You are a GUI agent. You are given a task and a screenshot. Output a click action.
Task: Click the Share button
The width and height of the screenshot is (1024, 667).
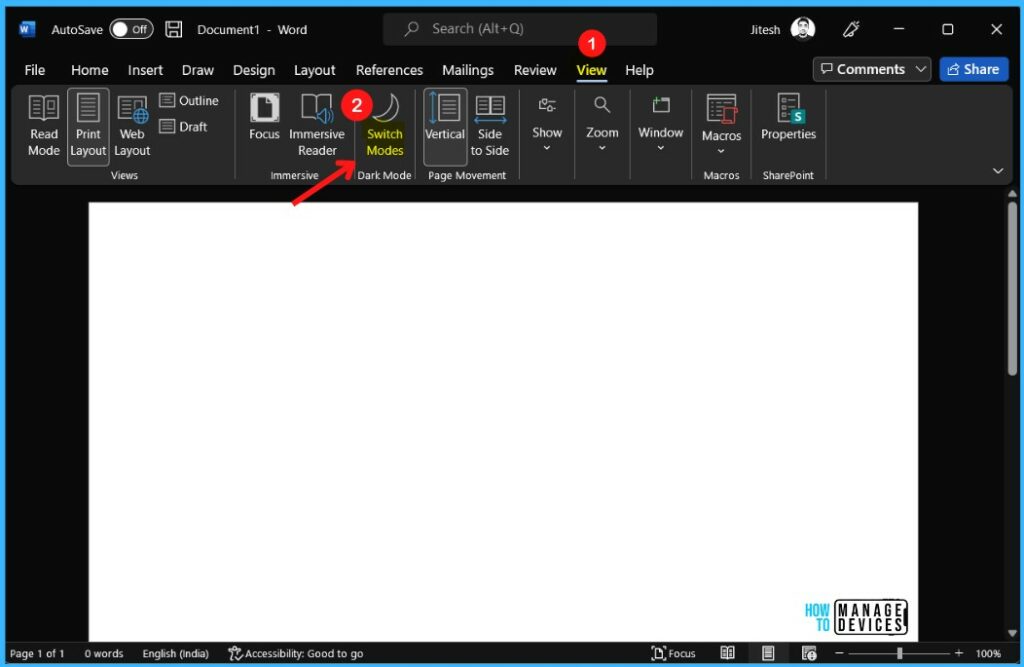point(973,69)
